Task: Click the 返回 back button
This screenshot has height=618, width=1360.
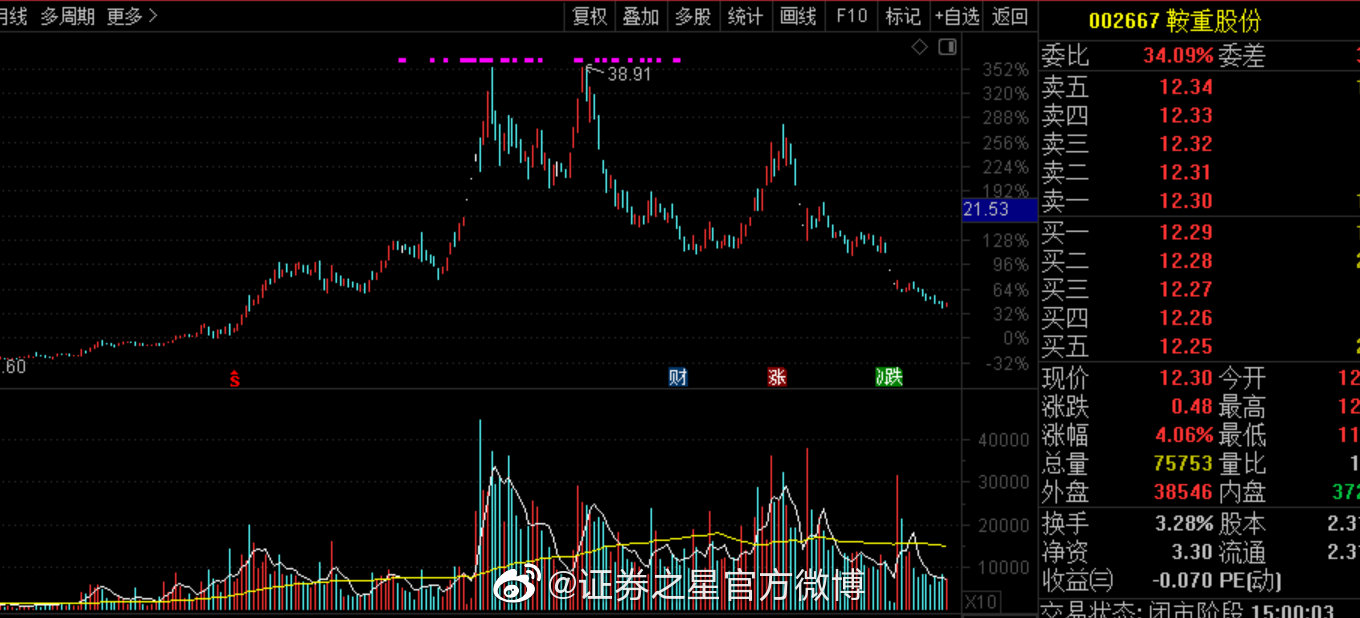Action: click(x=1010, y=16)
